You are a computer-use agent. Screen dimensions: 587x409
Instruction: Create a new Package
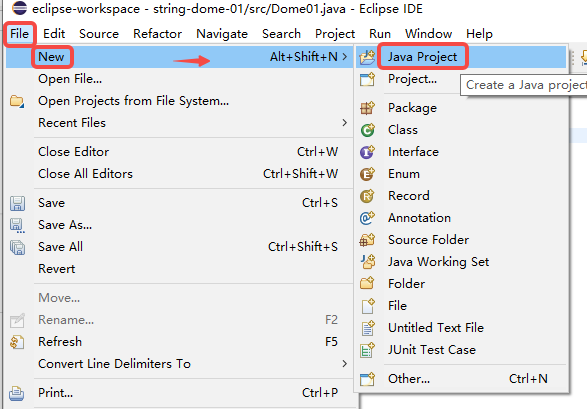point(461,108)
